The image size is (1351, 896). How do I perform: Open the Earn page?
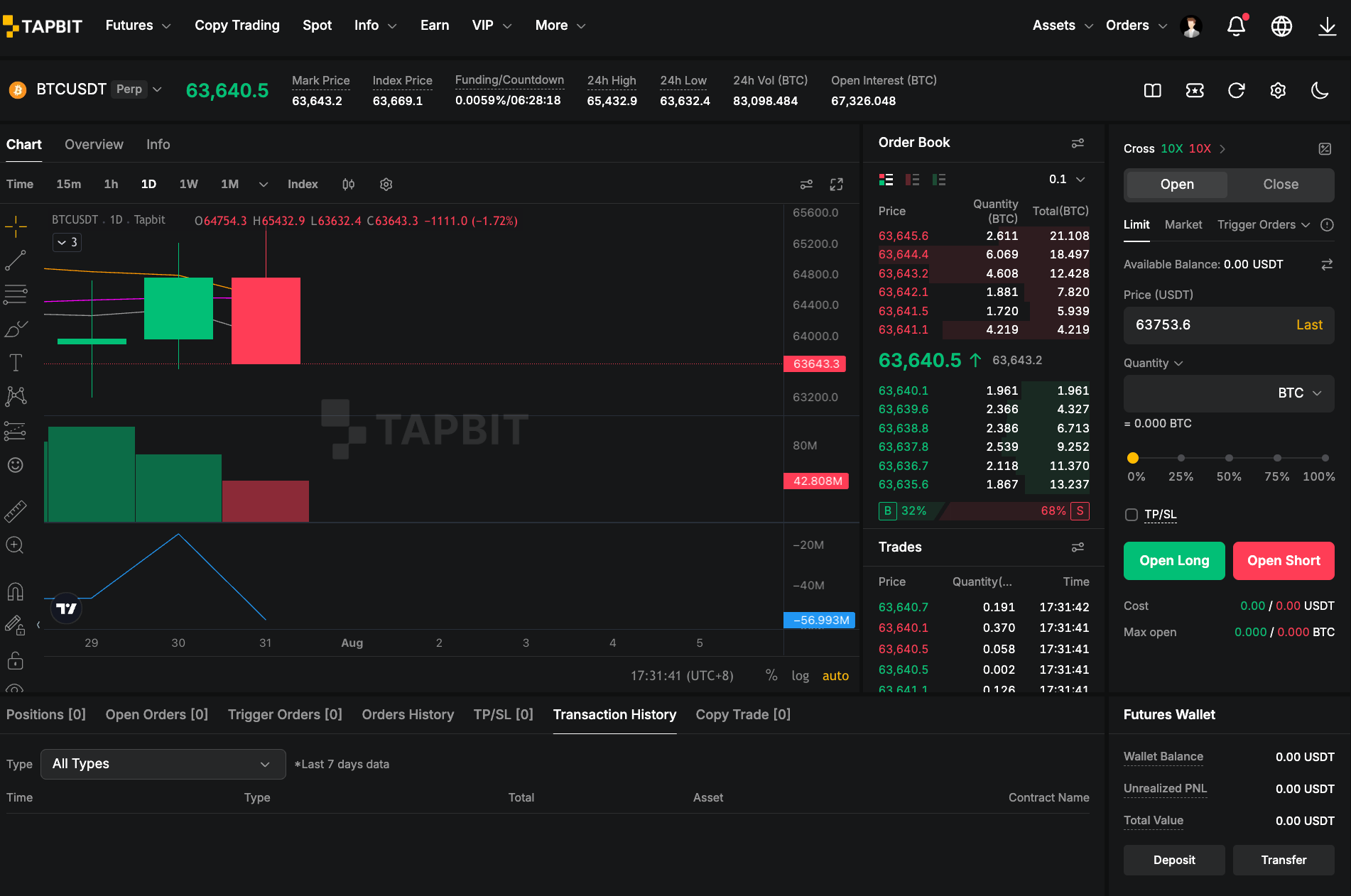pos(435,26)
